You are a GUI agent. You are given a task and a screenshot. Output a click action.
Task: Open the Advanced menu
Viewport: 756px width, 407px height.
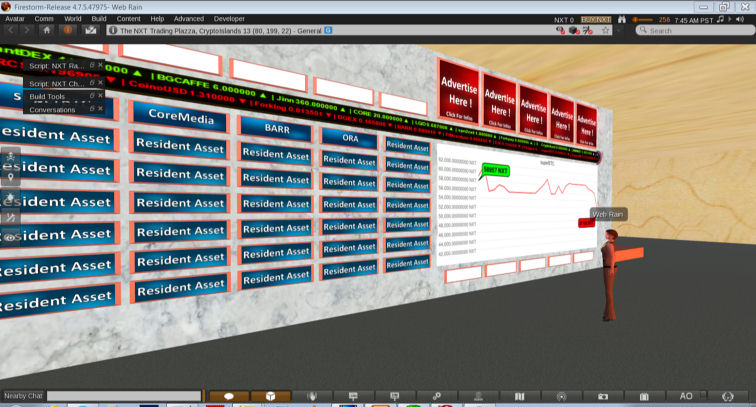(x=189, y=19)
